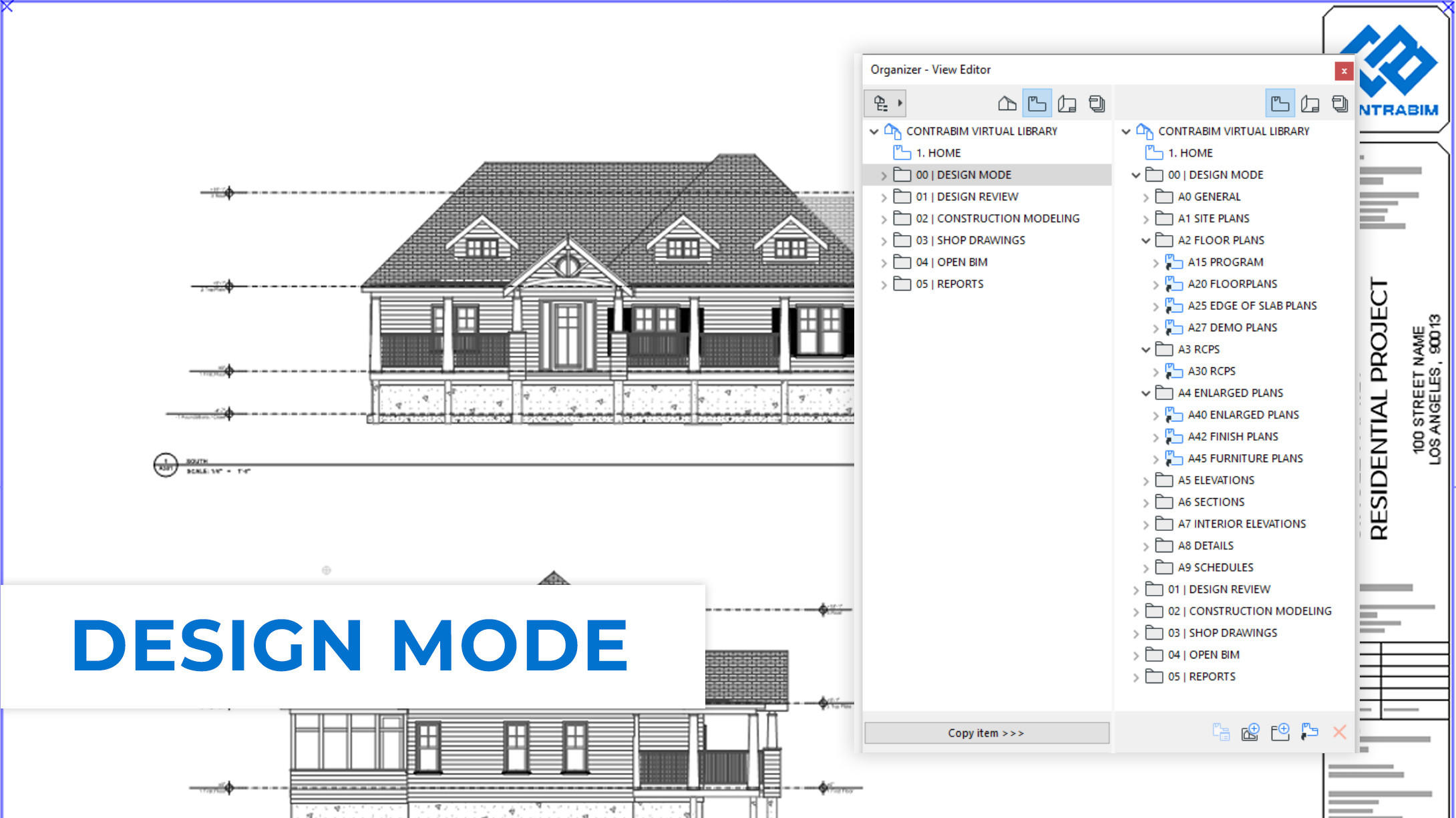Collapse A4 ENLARGED PLANS folder
This screenshot has height=818, width=1456.
coord(1146,393)
